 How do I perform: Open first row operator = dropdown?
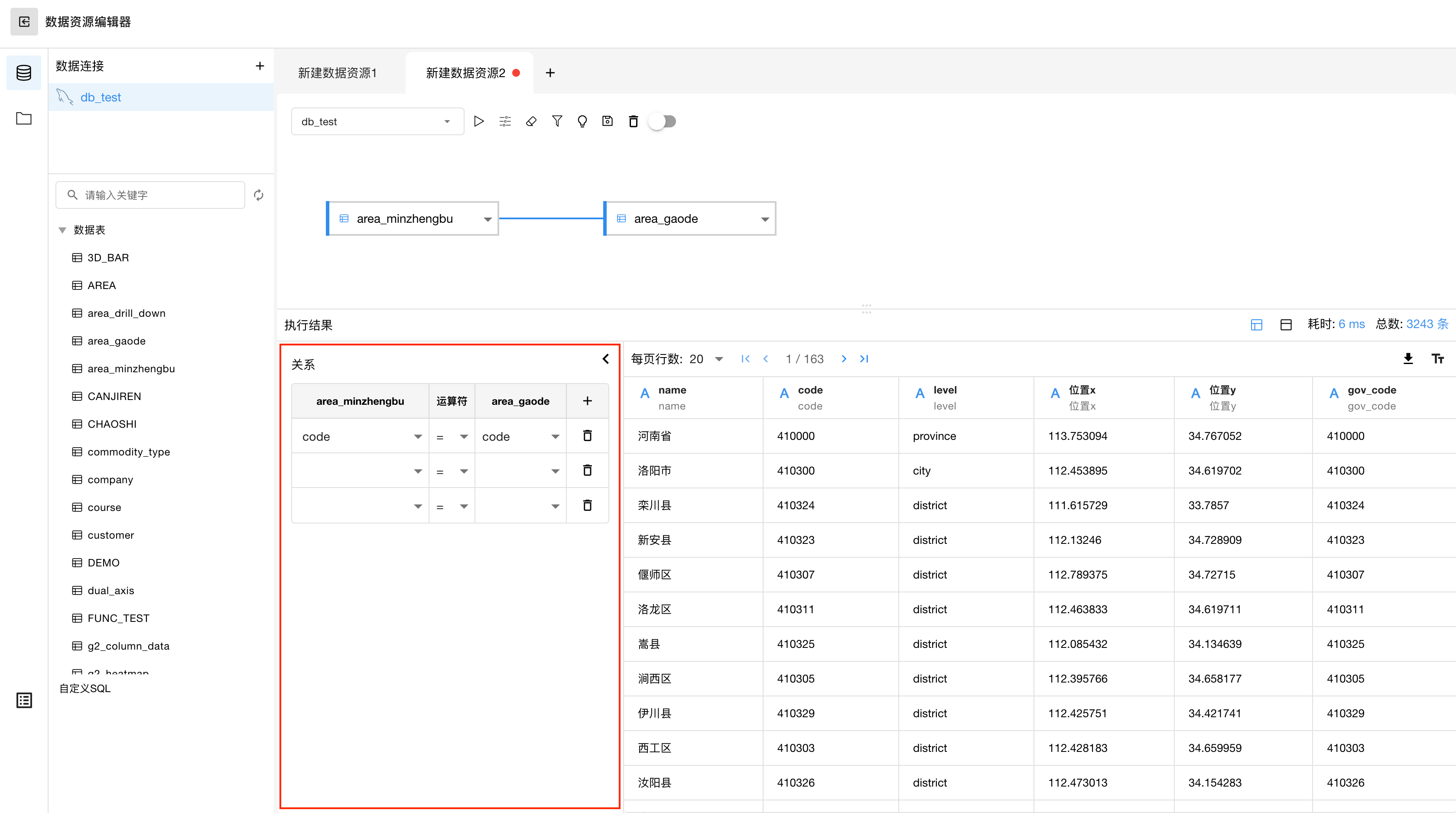point(452,436)
